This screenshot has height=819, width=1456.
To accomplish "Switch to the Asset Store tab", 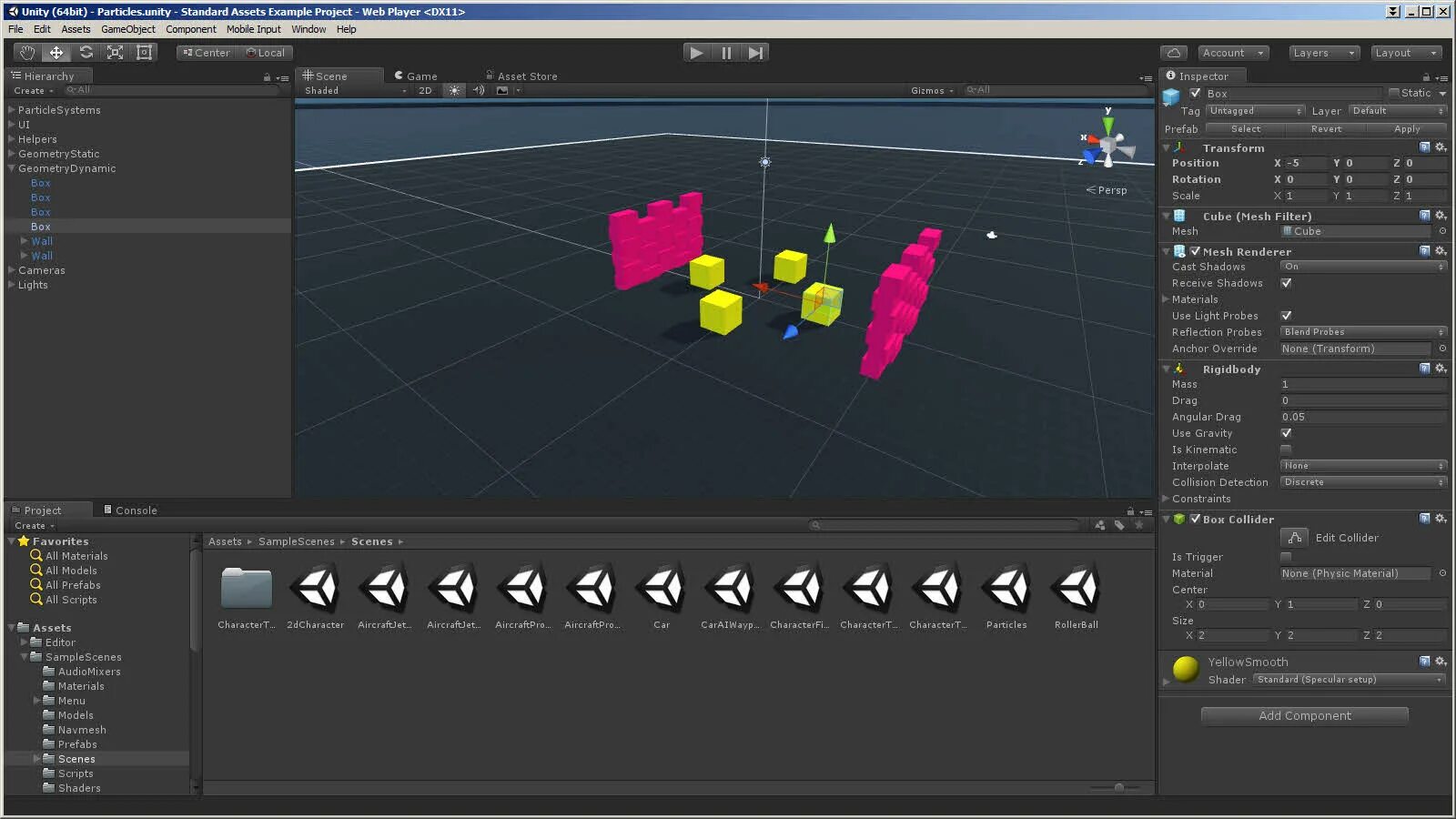I will click(522, 76).
